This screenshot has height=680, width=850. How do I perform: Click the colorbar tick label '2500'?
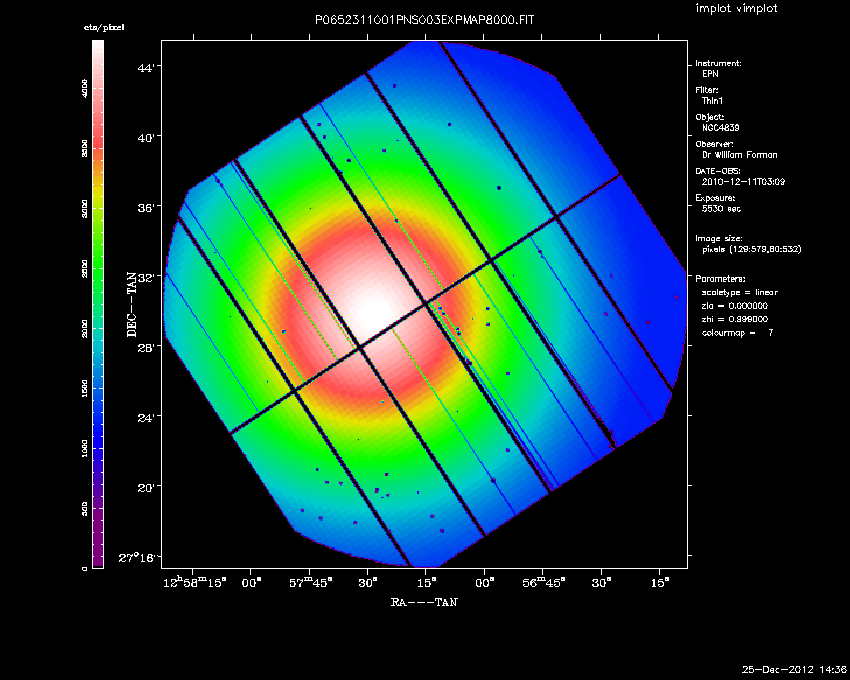(85, 268)
